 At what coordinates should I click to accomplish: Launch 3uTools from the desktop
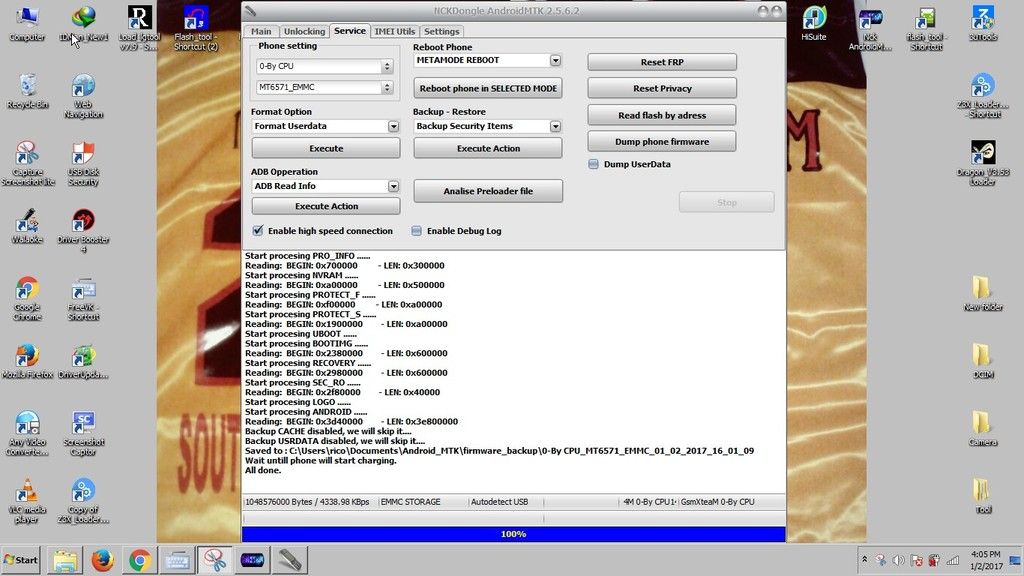coord(981,18)
